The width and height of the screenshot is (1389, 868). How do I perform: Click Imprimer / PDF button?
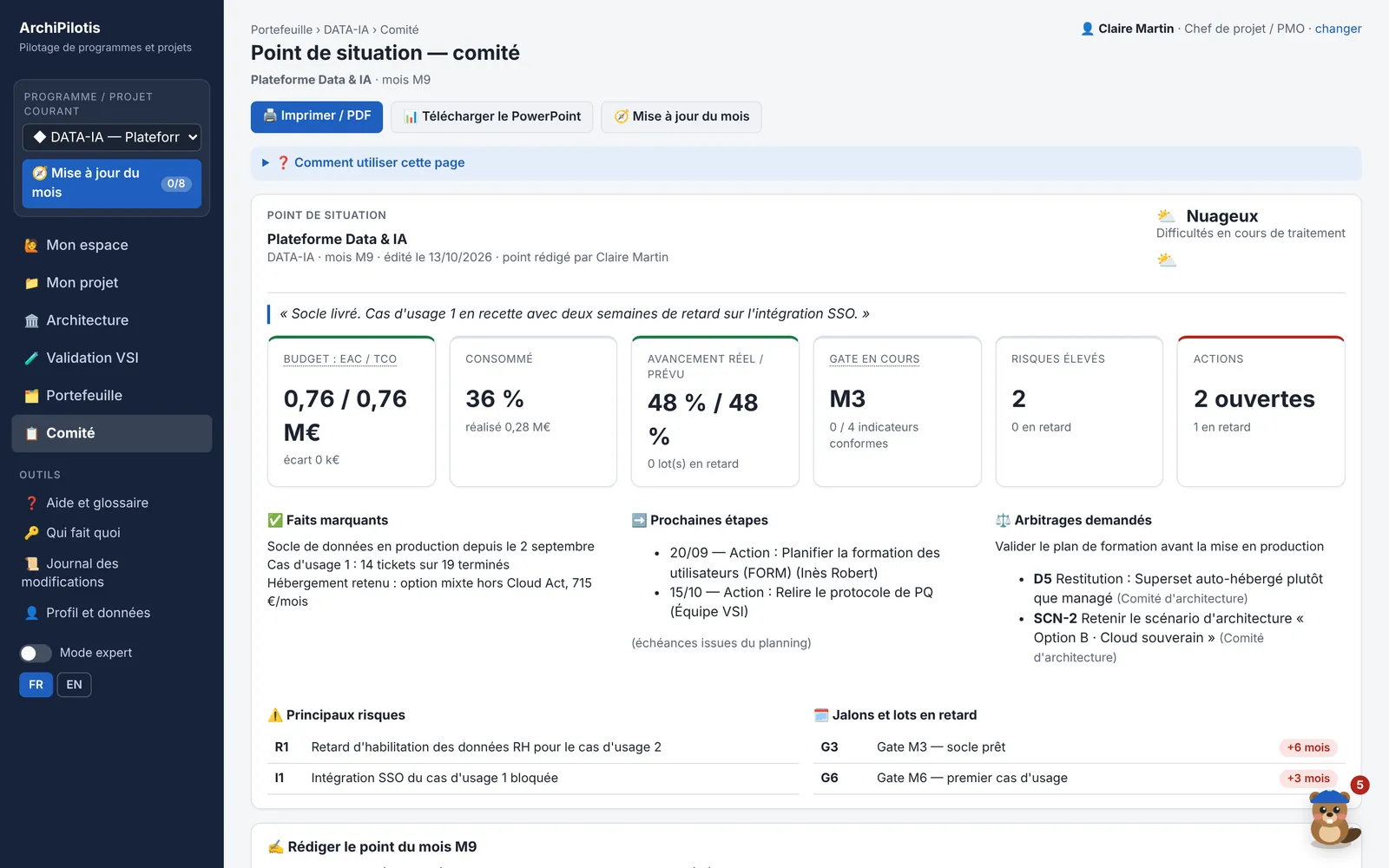click(x=317, y=116)
